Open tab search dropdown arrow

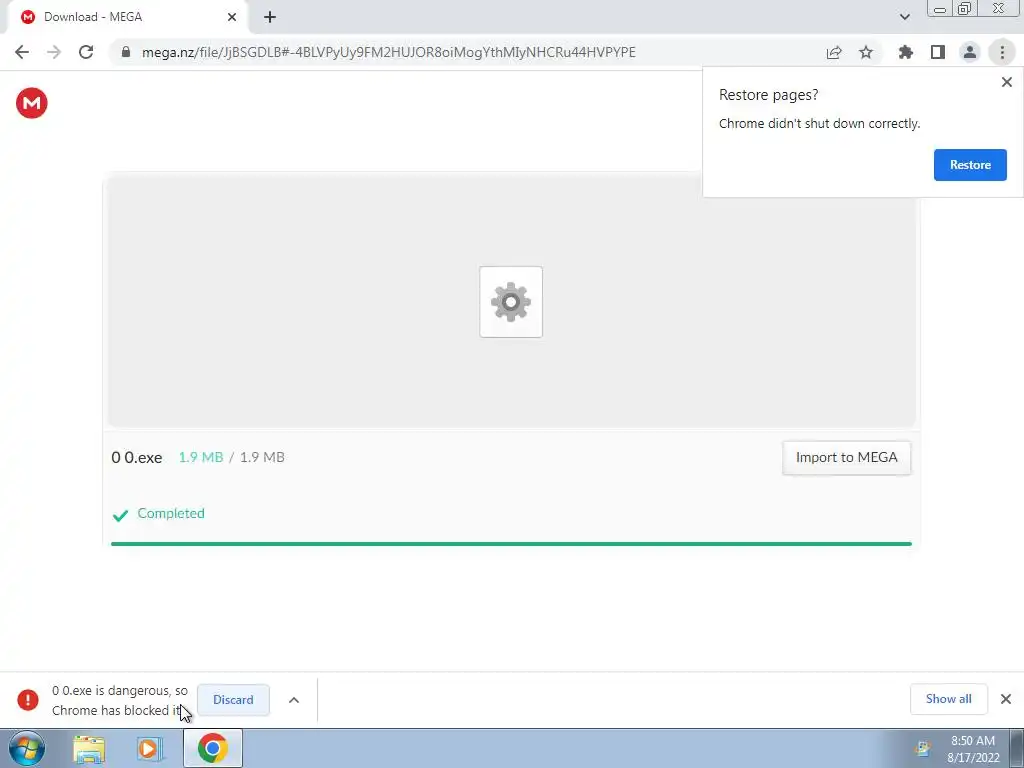[904, 17]
